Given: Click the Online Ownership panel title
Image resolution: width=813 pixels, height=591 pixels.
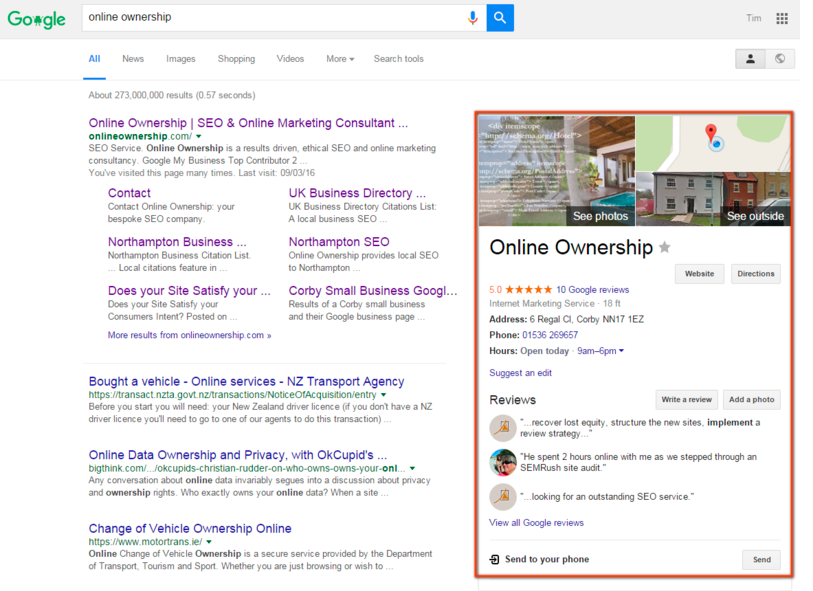Looking at the screenshot, I should [x=571, y=247].
